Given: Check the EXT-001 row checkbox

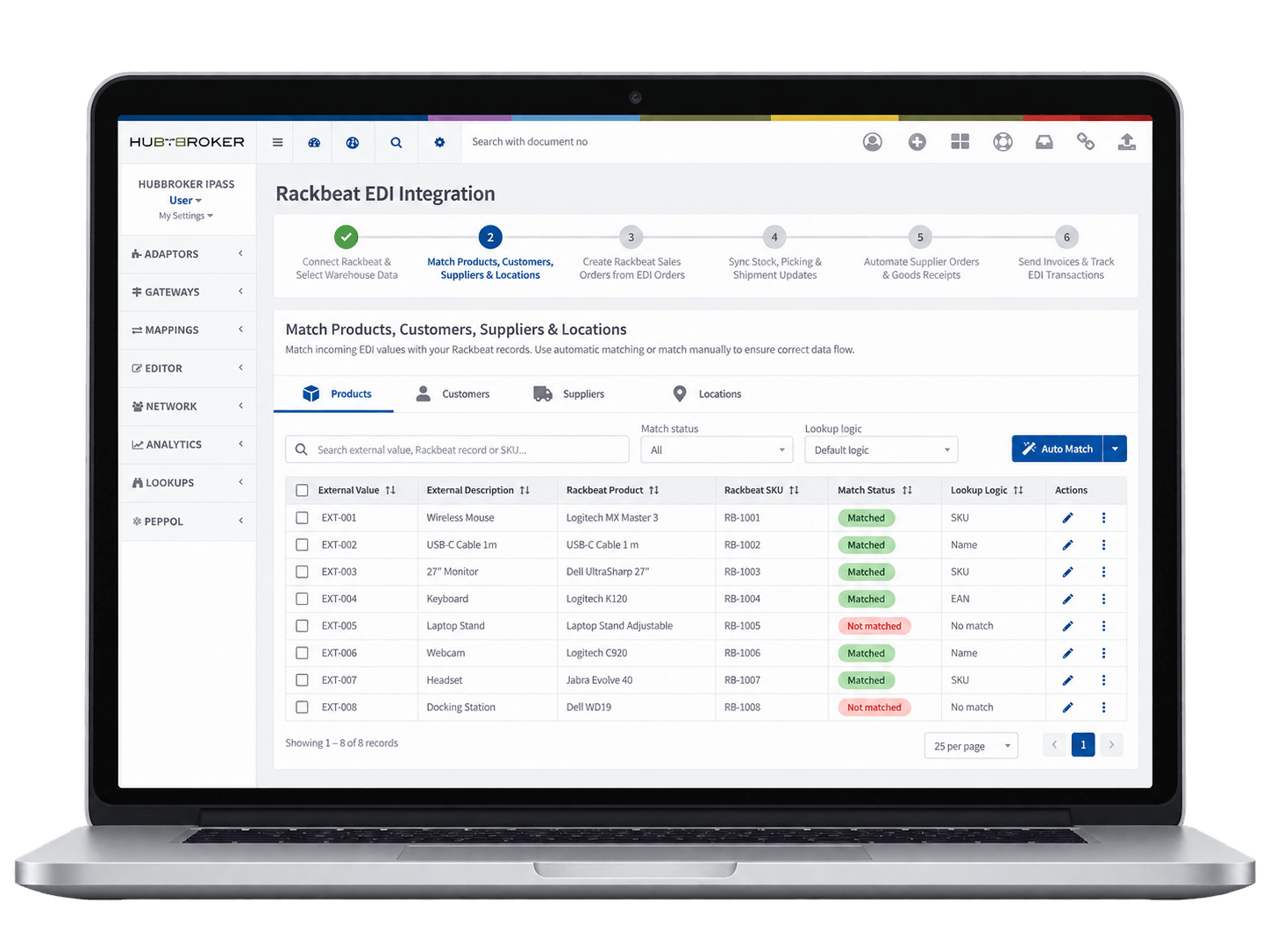Looking at the screenshot, I should pyautogui.click(x=303, y=518).
